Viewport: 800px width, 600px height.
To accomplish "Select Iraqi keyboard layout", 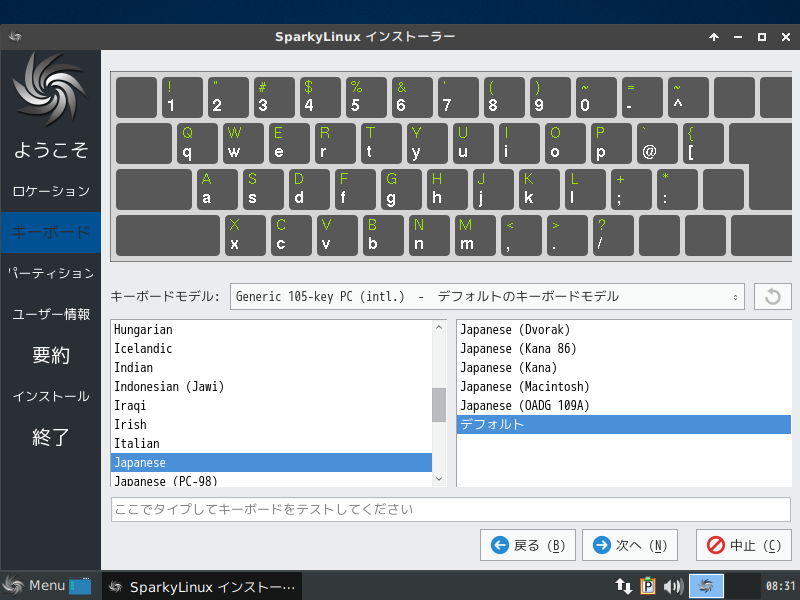I will [271, 406].
